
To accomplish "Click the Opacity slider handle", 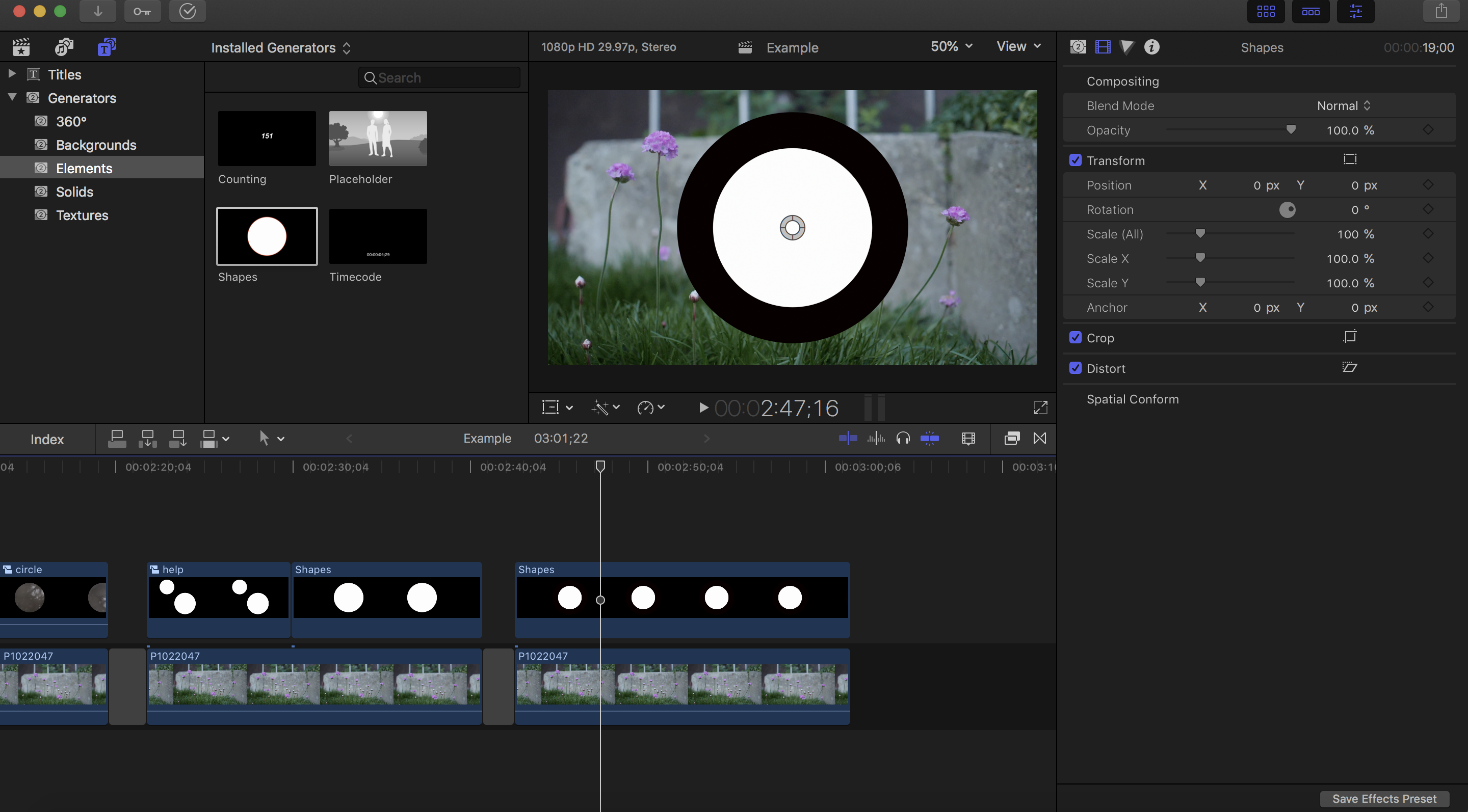I will 1291,130.
